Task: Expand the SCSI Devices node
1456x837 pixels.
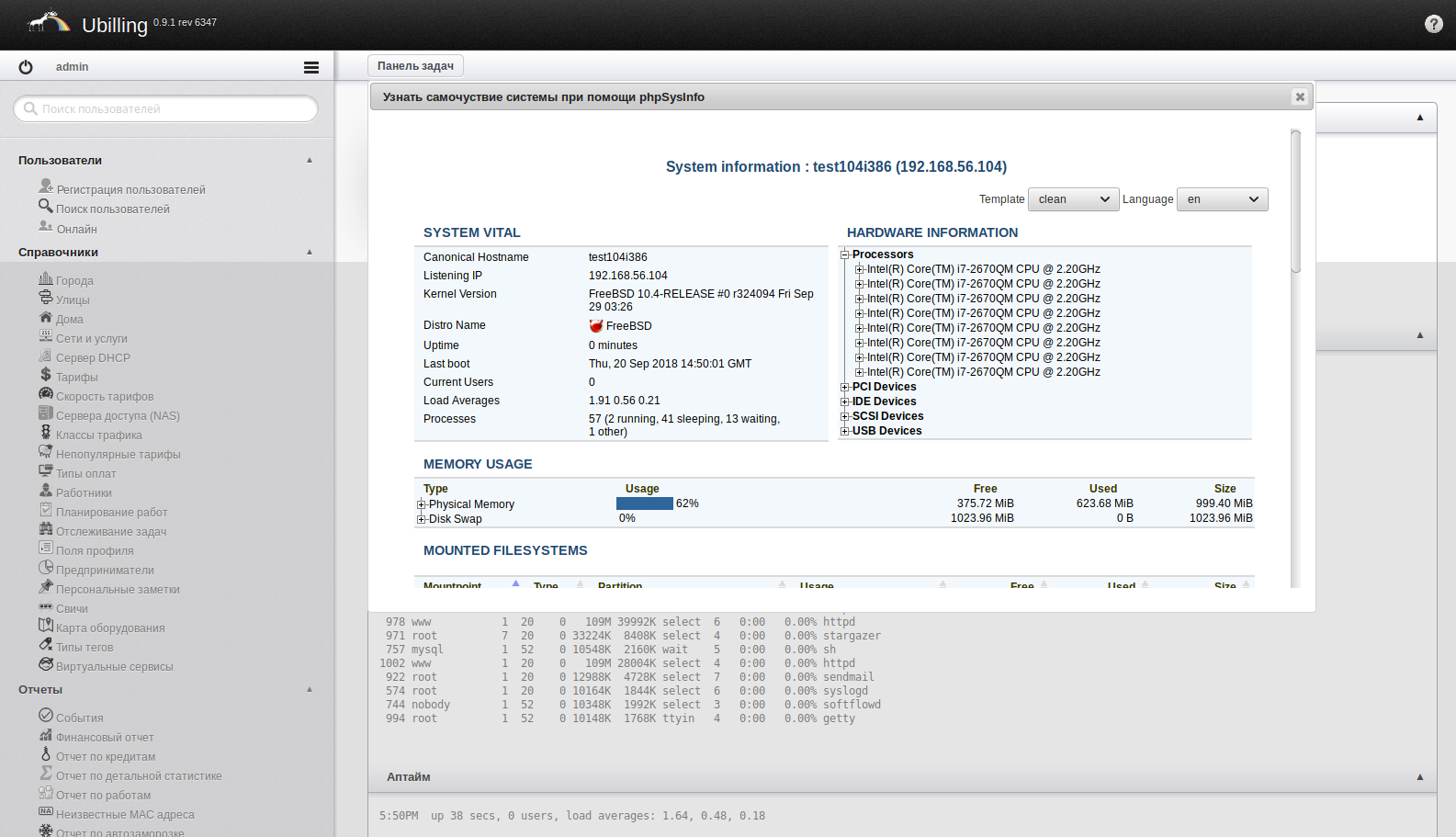Action: (845, 416)
